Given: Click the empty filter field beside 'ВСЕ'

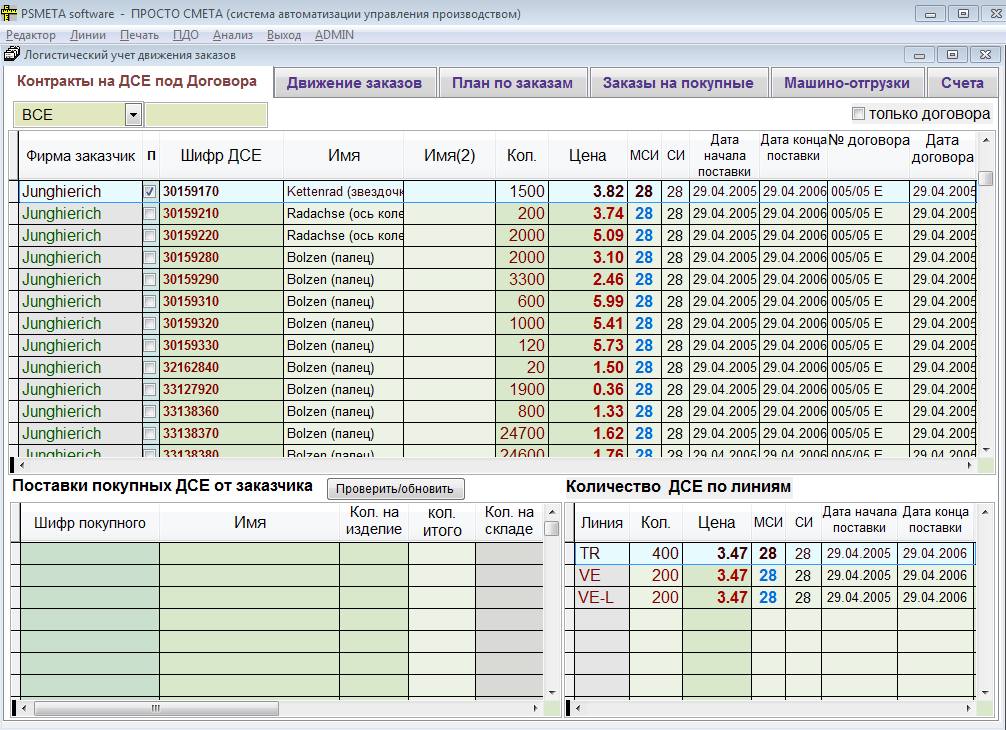Looking at the screenshot, I should (206, 115).
